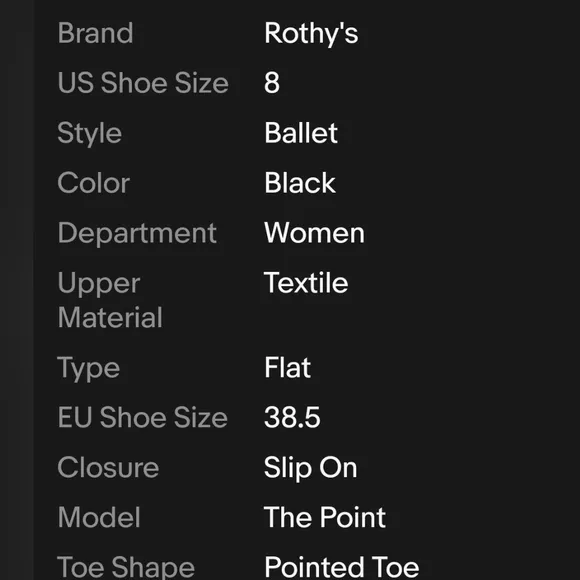Select the Pointed Toe value
The height and width of the screenshot is (580, 580).
(x=341, y=567)
